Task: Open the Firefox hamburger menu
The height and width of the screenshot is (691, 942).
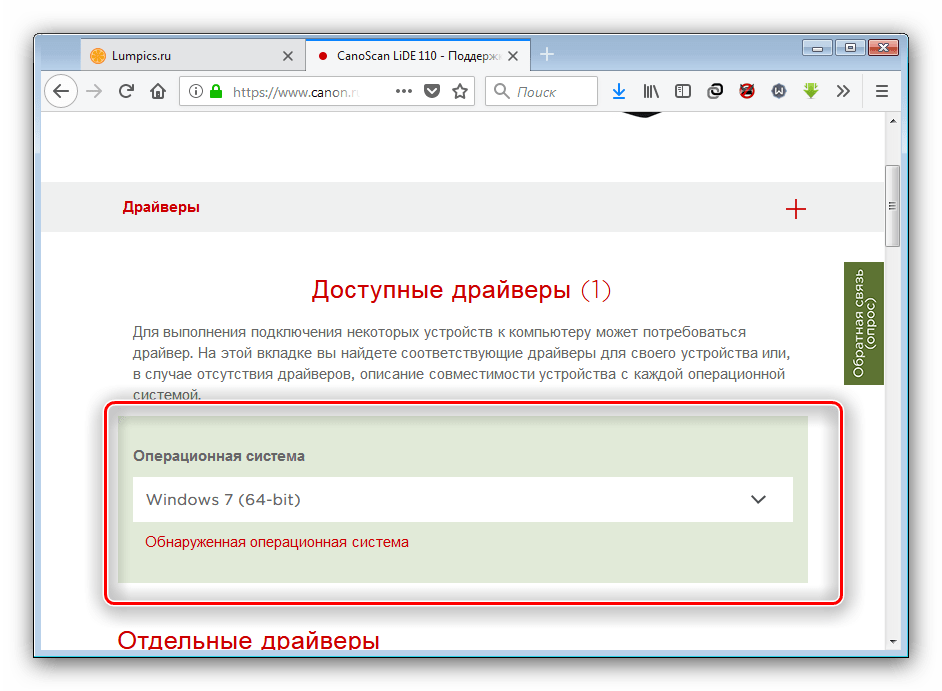Action: point(882,91)
